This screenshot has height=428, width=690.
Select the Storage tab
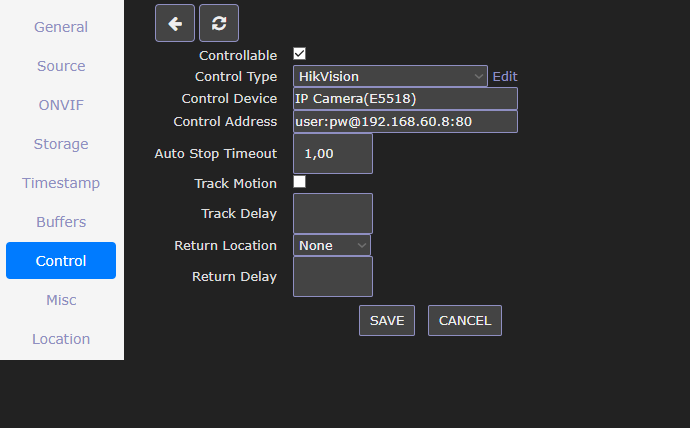[x=61, y=144]
